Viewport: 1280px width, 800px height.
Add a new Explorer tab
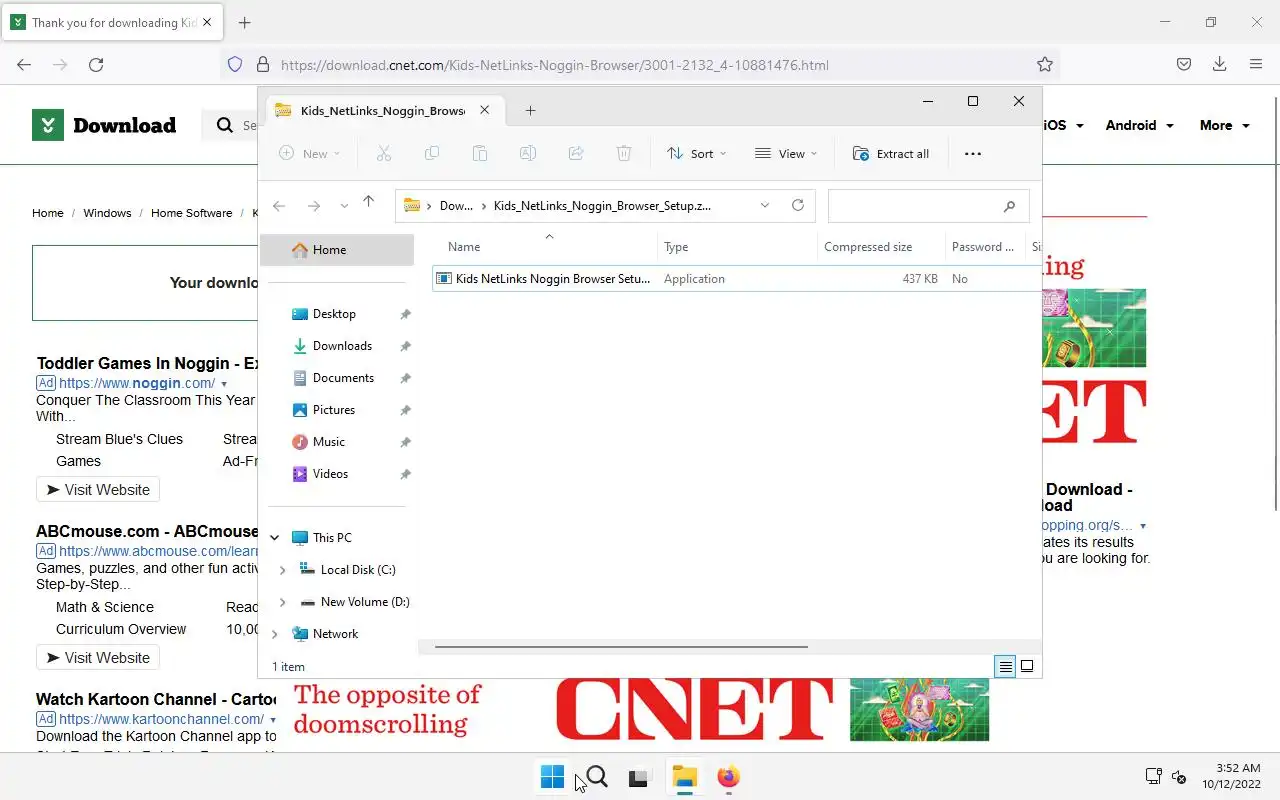coord(531,111)
